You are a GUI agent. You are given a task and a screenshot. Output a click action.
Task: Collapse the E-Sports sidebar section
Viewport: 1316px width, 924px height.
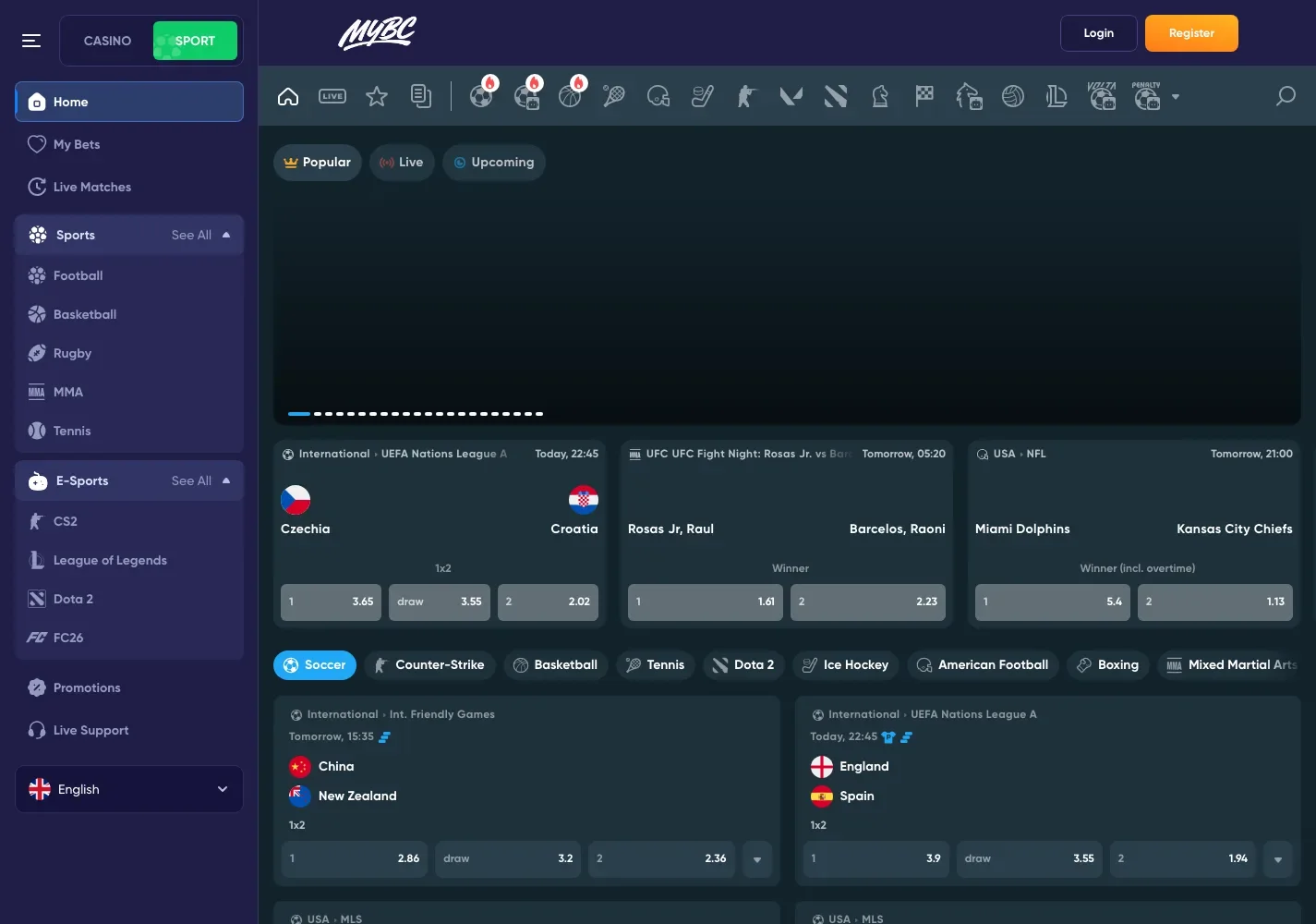[x=226, y=480]
